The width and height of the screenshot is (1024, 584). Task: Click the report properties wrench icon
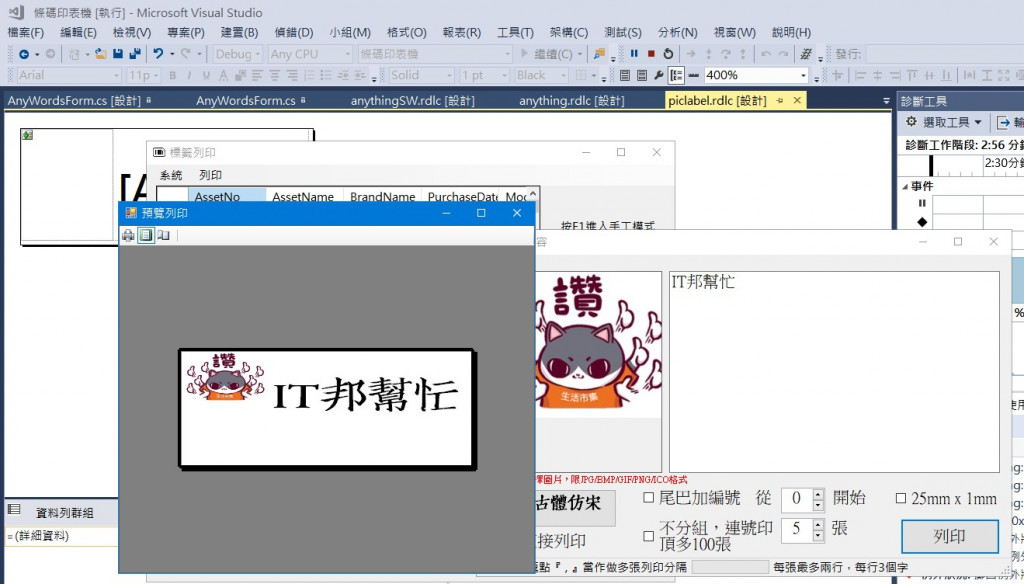(659, 75)
